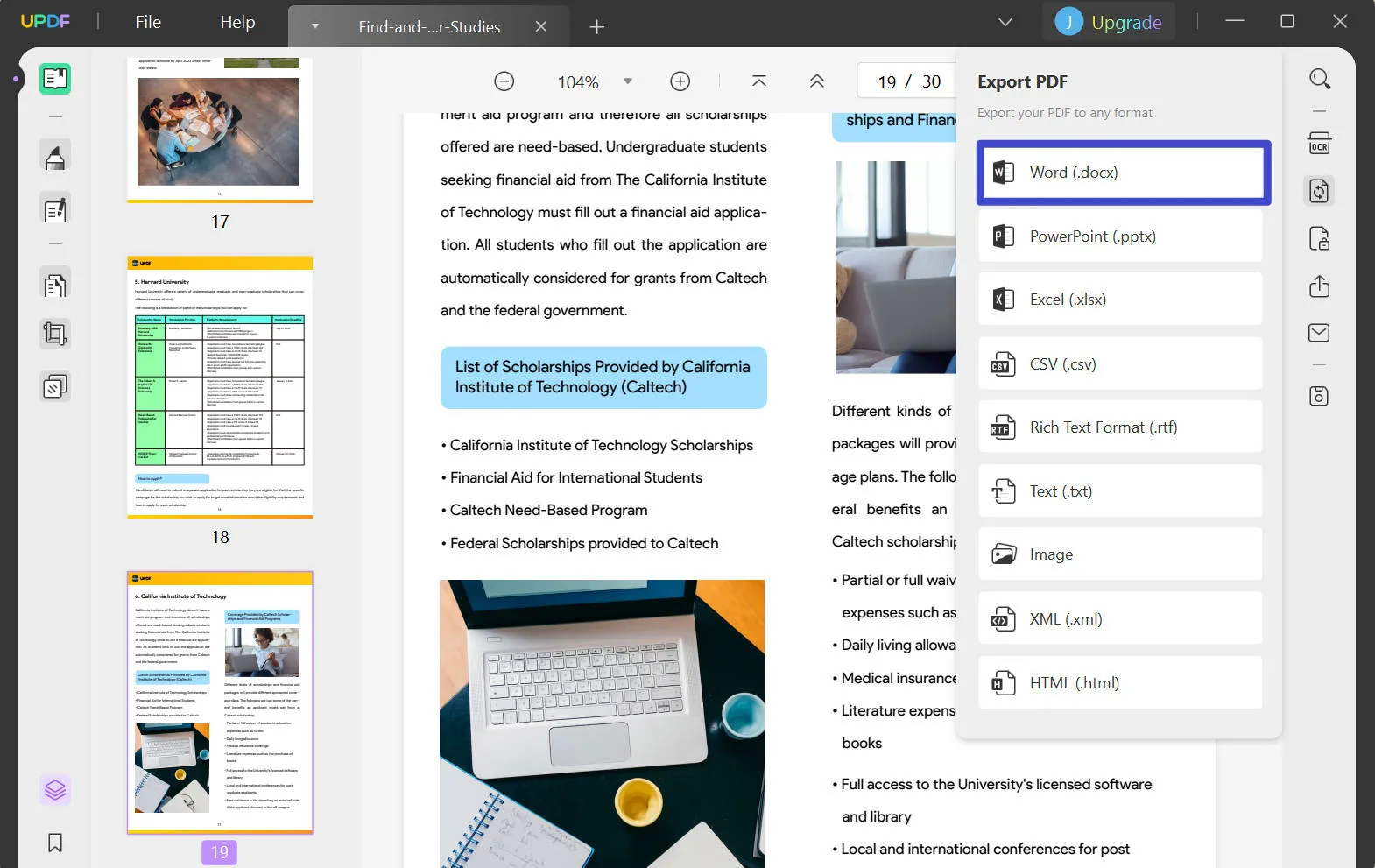The height and width of the screenshot is (868, 1375).
Task: Click the UPDF logo
Action: pyautogui.click(x=45, y=21)
